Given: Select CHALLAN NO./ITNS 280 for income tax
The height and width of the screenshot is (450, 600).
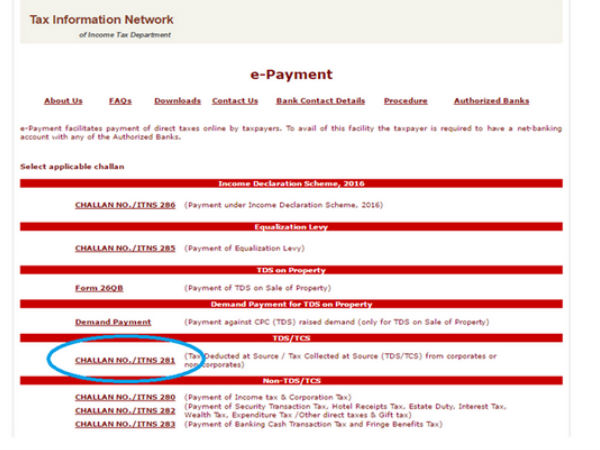Looking at the screenshot, I should tap(125, 398).
